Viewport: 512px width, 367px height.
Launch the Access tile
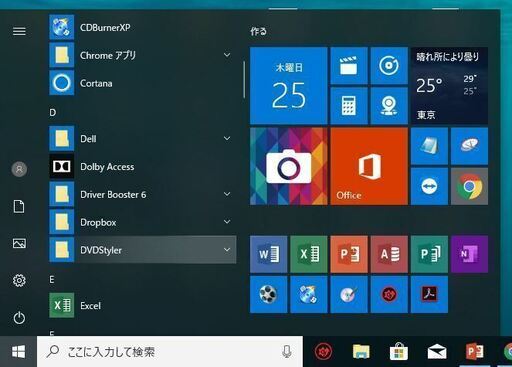point(389,254)
